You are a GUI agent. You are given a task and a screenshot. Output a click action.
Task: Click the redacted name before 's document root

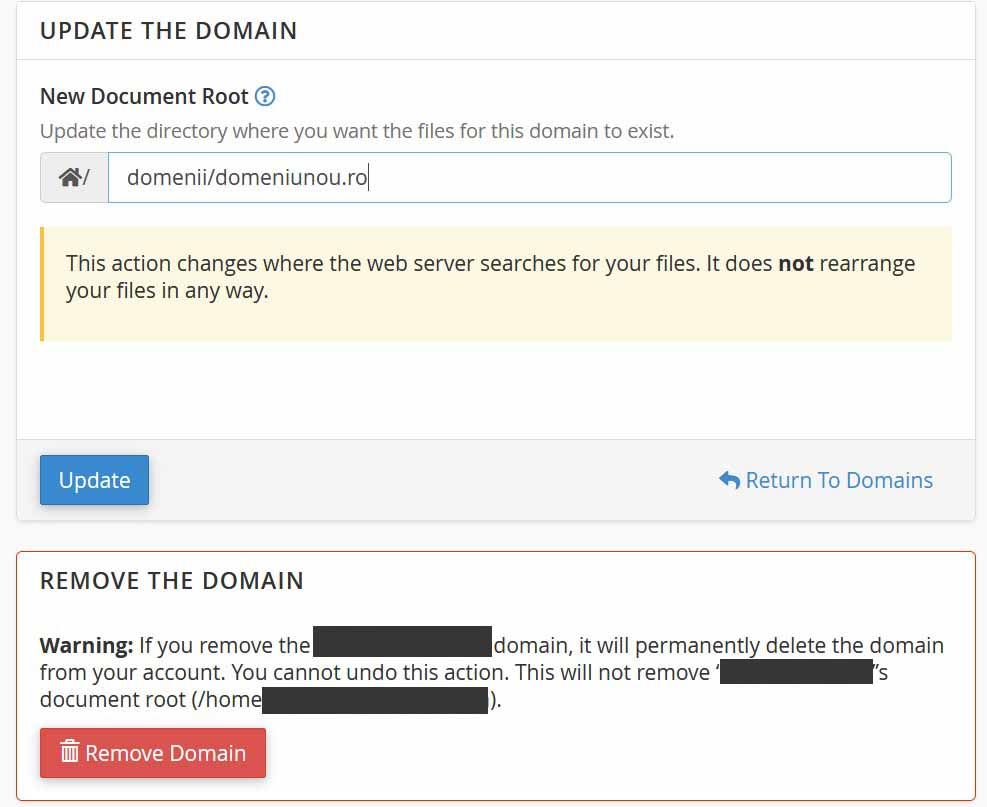pyautogui.click(x=797, y=672)
